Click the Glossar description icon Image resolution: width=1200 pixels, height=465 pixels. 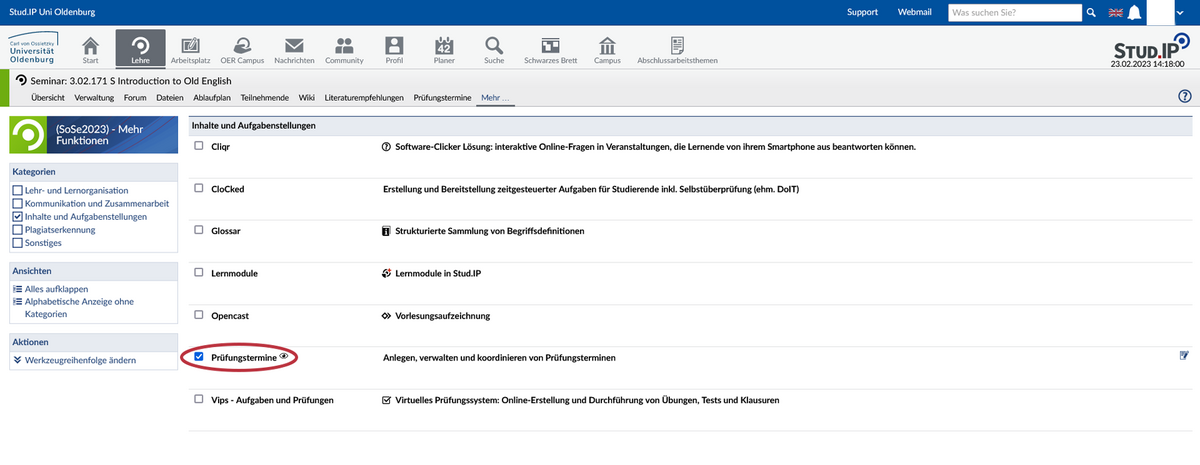tap(387, 230)
